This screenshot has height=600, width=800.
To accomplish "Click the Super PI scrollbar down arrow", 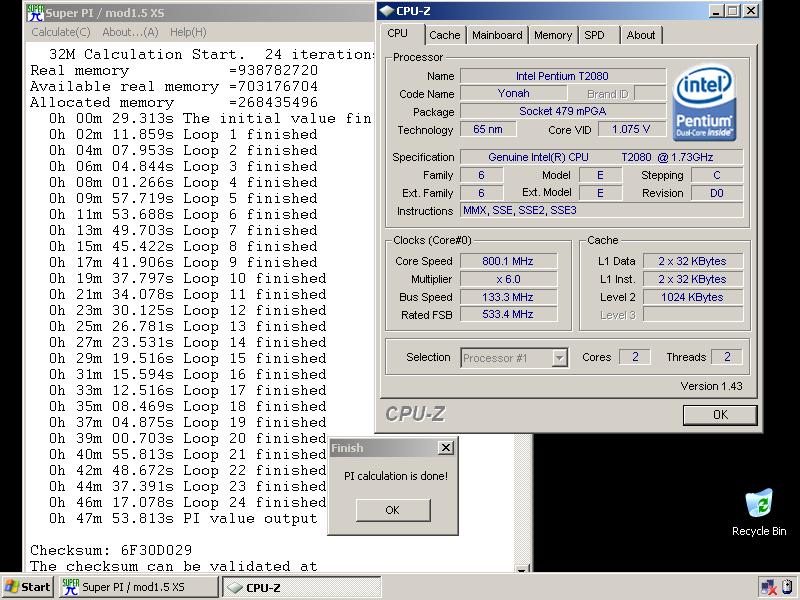I will click(x=521, y=568).
